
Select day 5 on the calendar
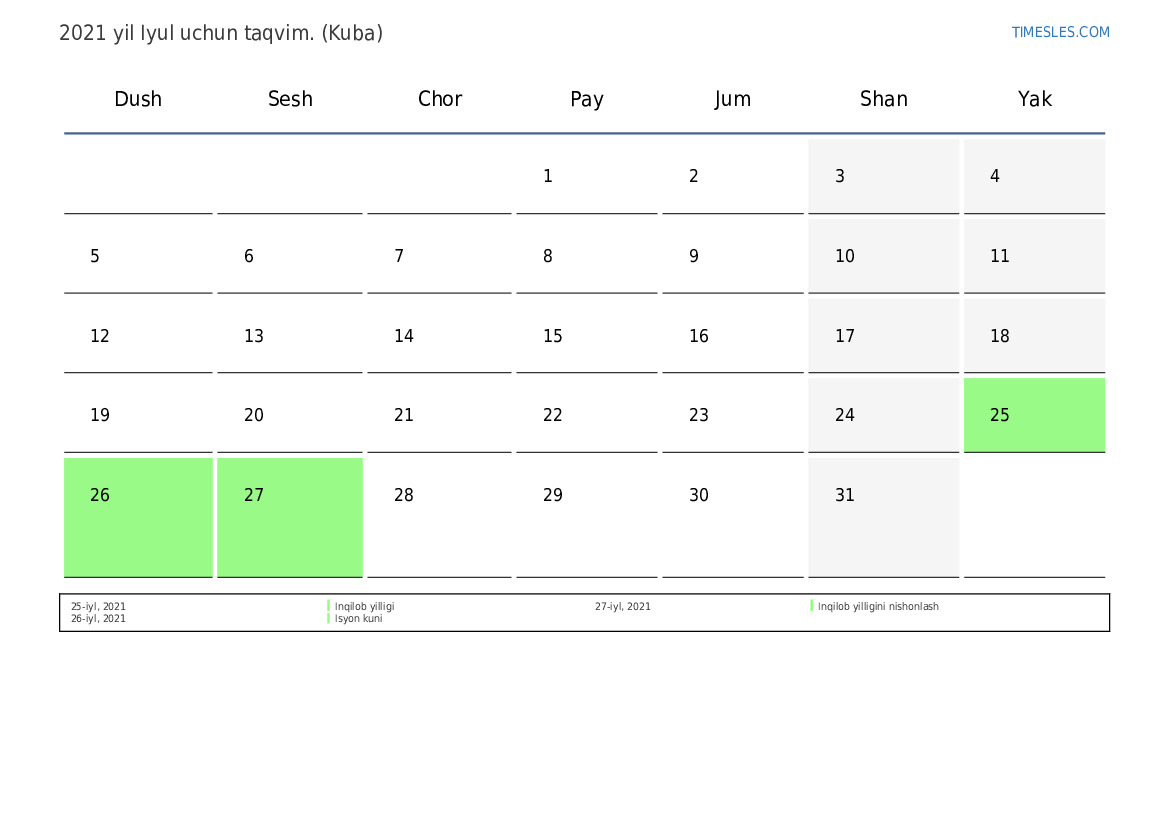click(138, 256)
